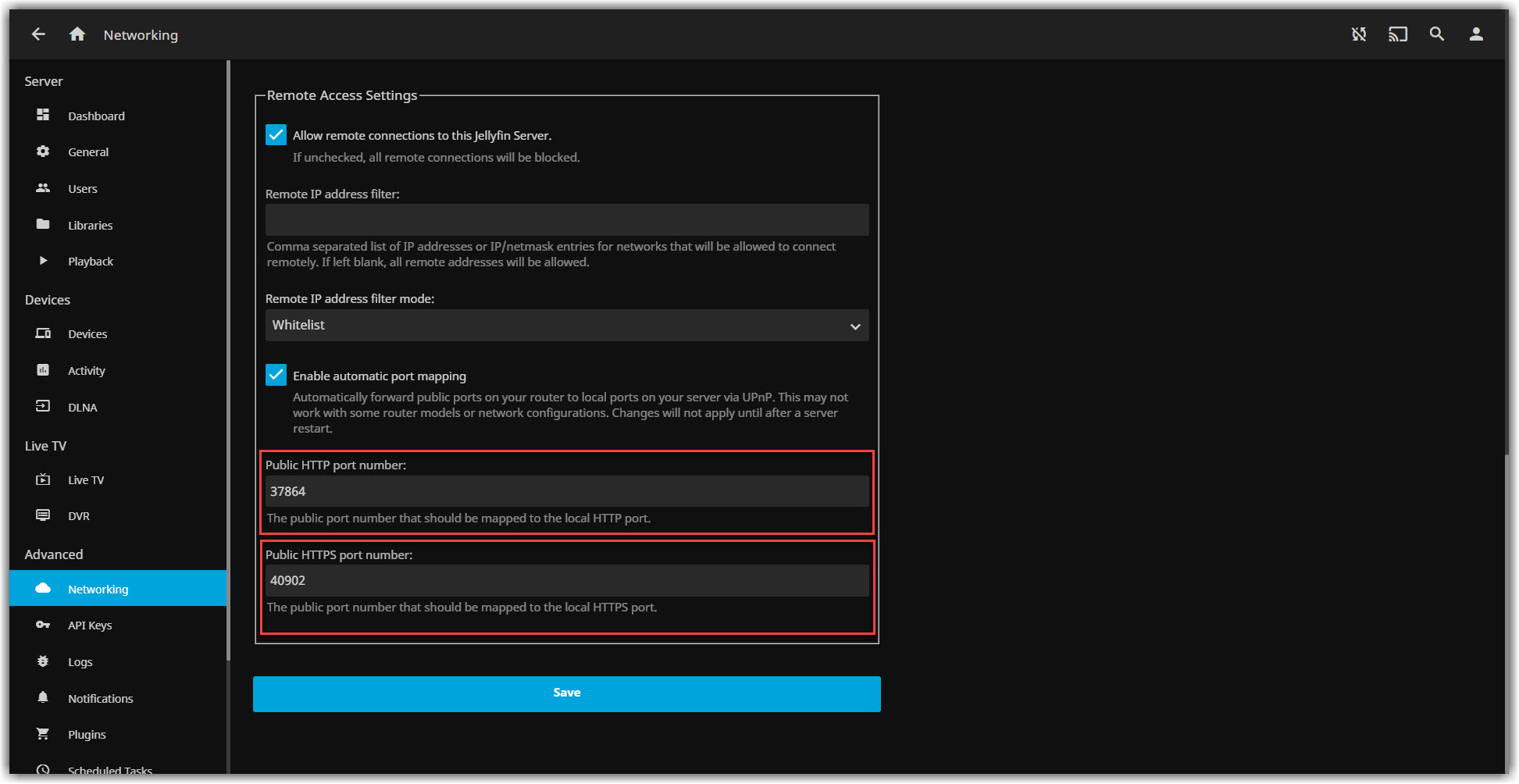Open the Notifications page link
Image resolution: width=1519 pixels, height=784 pixels.
coord(118,698)
